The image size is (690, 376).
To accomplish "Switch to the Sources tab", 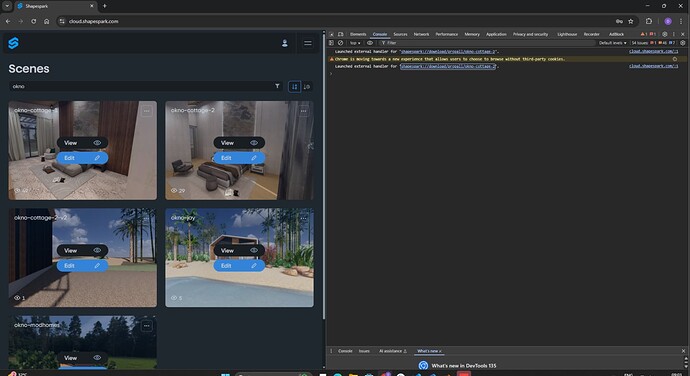I will tap(400, 34).
